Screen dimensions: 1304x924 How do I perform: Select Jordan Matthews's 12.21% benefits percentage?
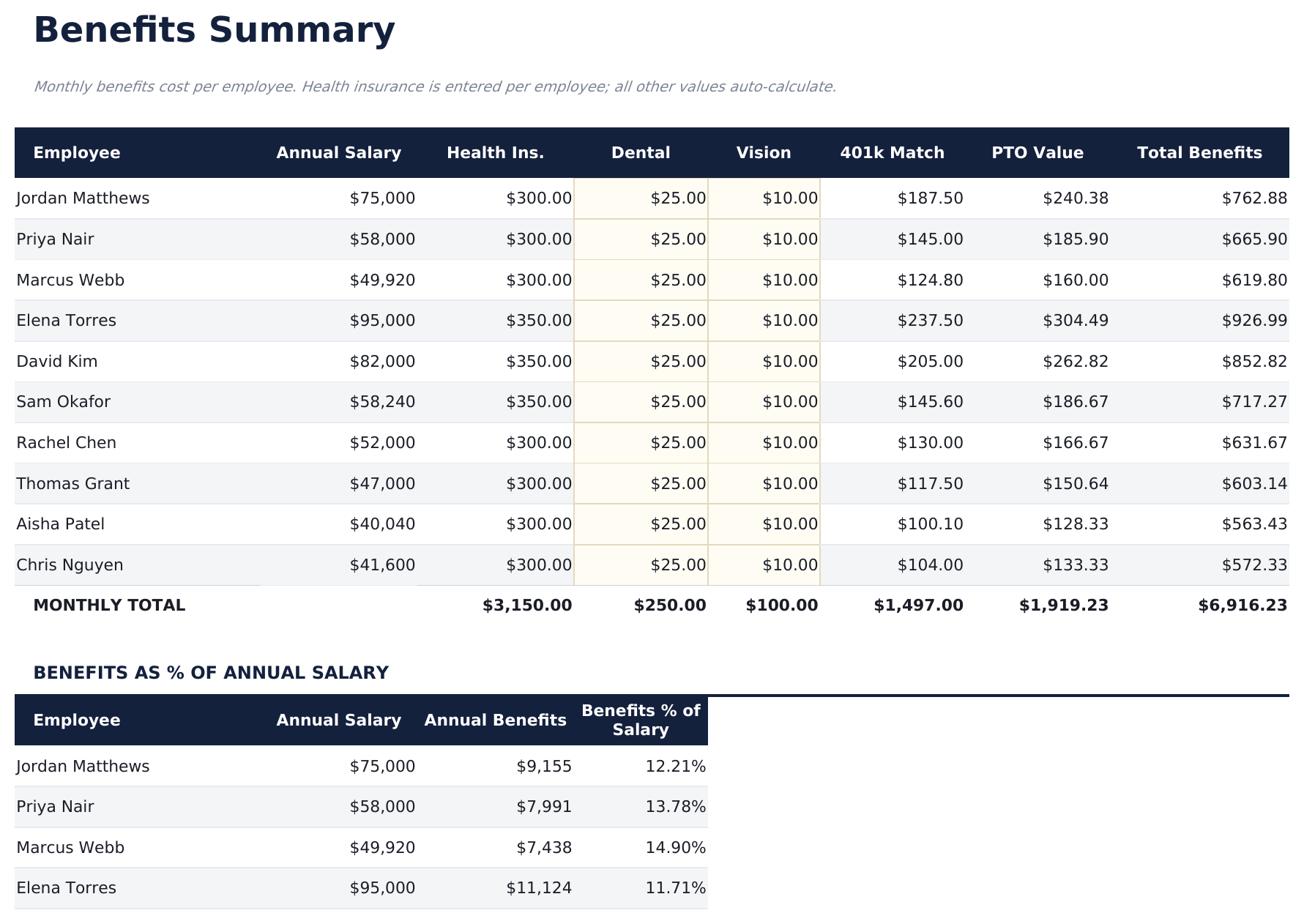[673, 766]
